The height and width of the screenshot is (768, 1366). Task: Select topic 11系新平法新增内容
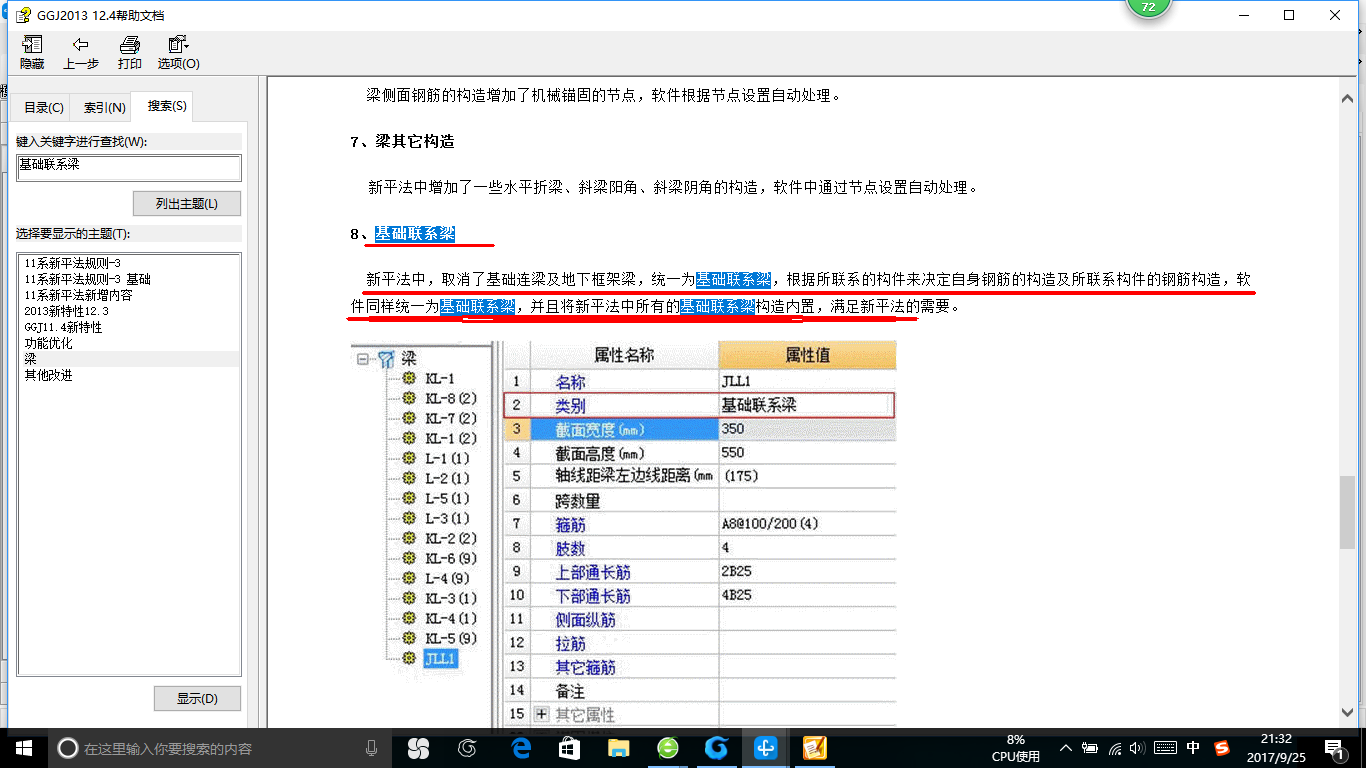coord(78,295)
